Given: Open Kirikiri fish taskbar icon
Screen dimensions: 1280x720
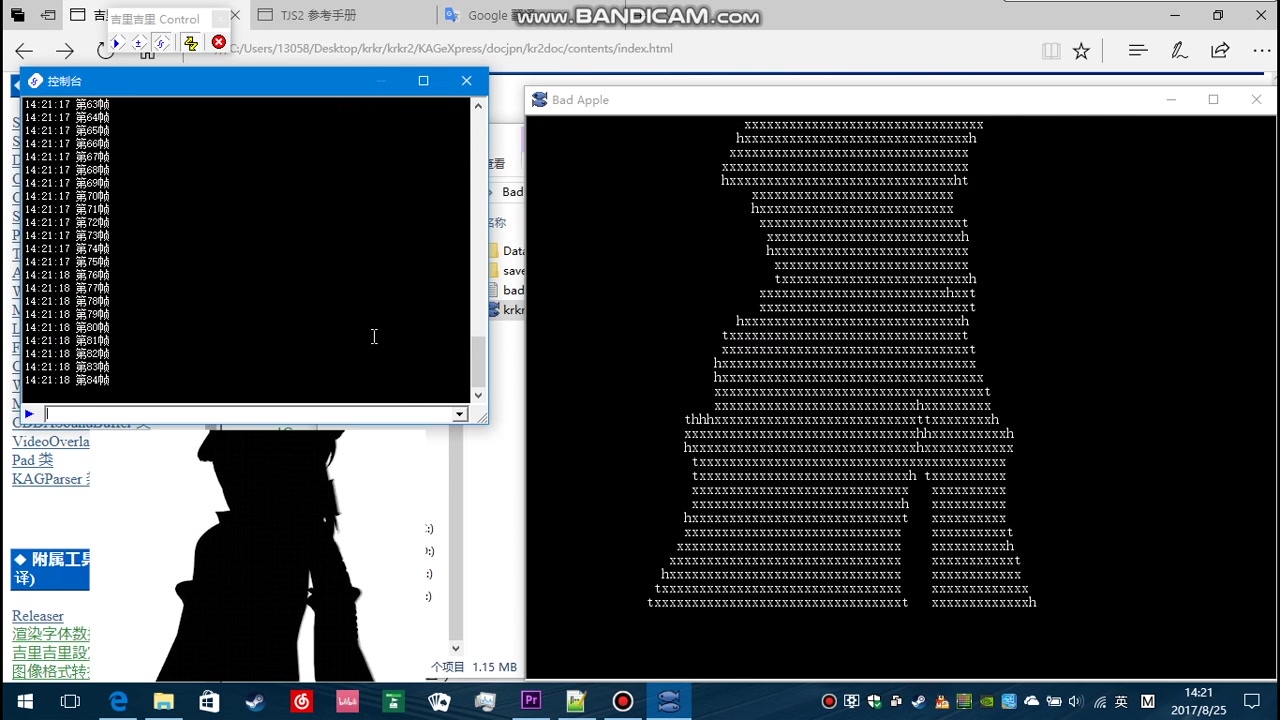Looking at the screenshot, I should (669, 701).
